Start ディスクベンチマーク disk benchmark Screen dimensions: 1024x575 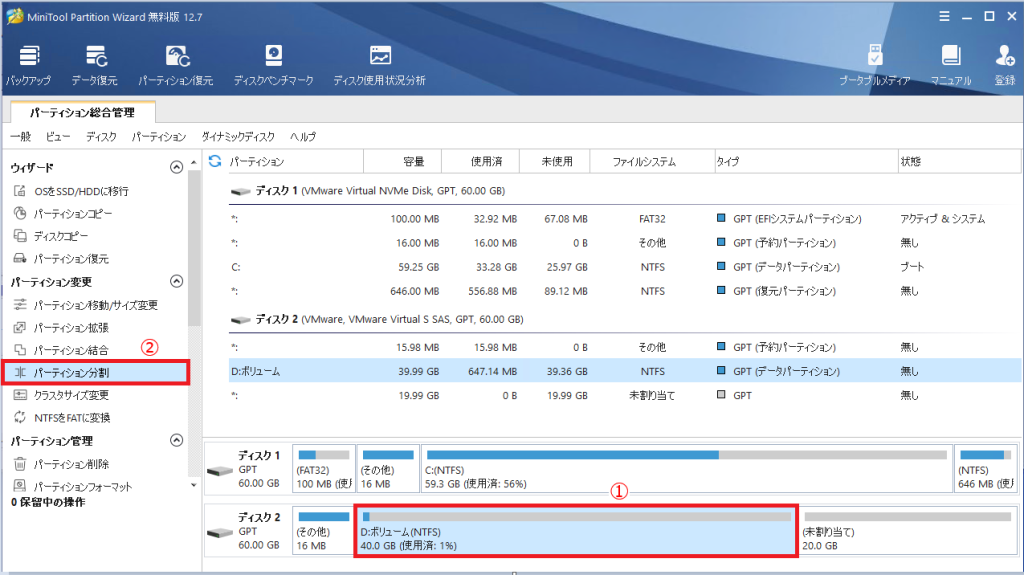tap(274, 65)
